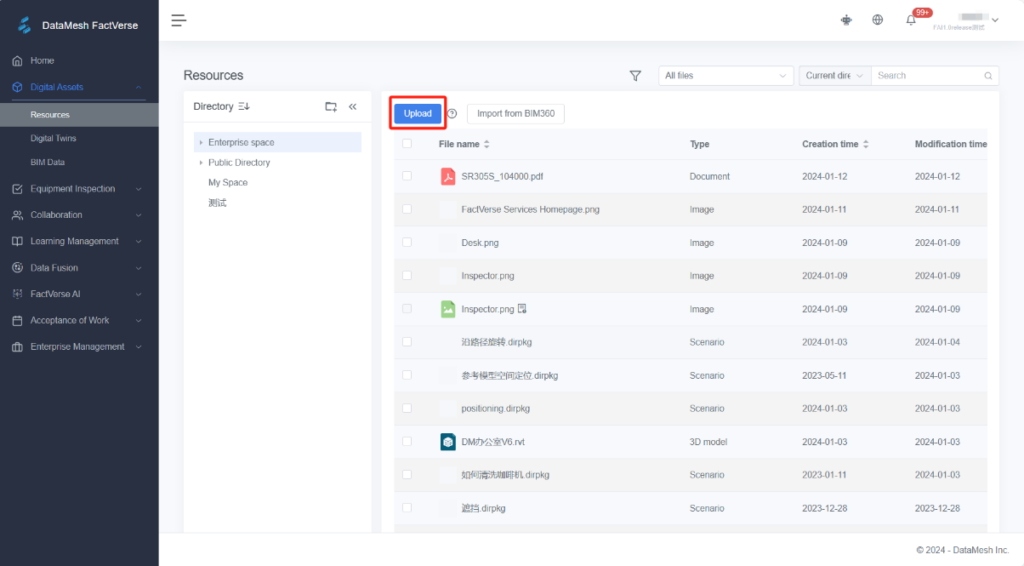Screen dimensions: 1024x566
Task: Sort by Creation time arrows
Action: click(x=865, y=144)
